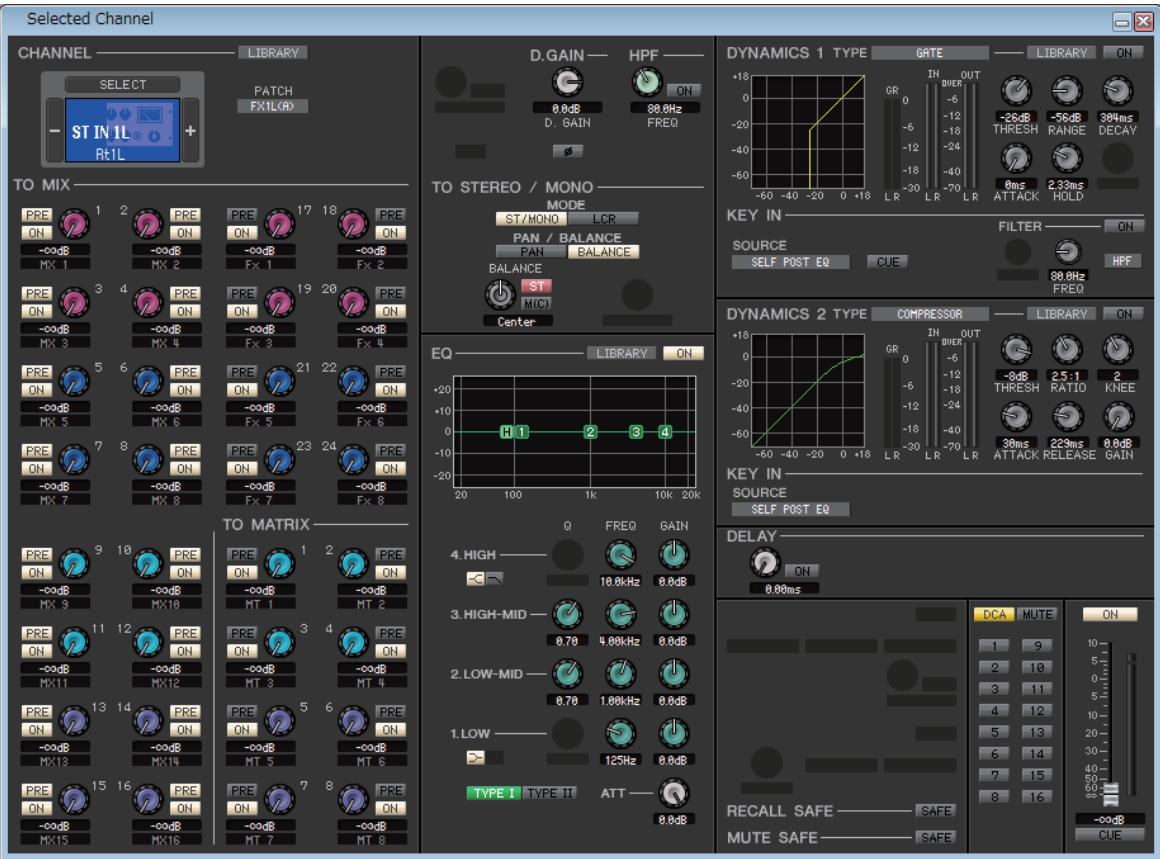
Task: Click the DELAY time knob
Action: (x=764, y=563)
